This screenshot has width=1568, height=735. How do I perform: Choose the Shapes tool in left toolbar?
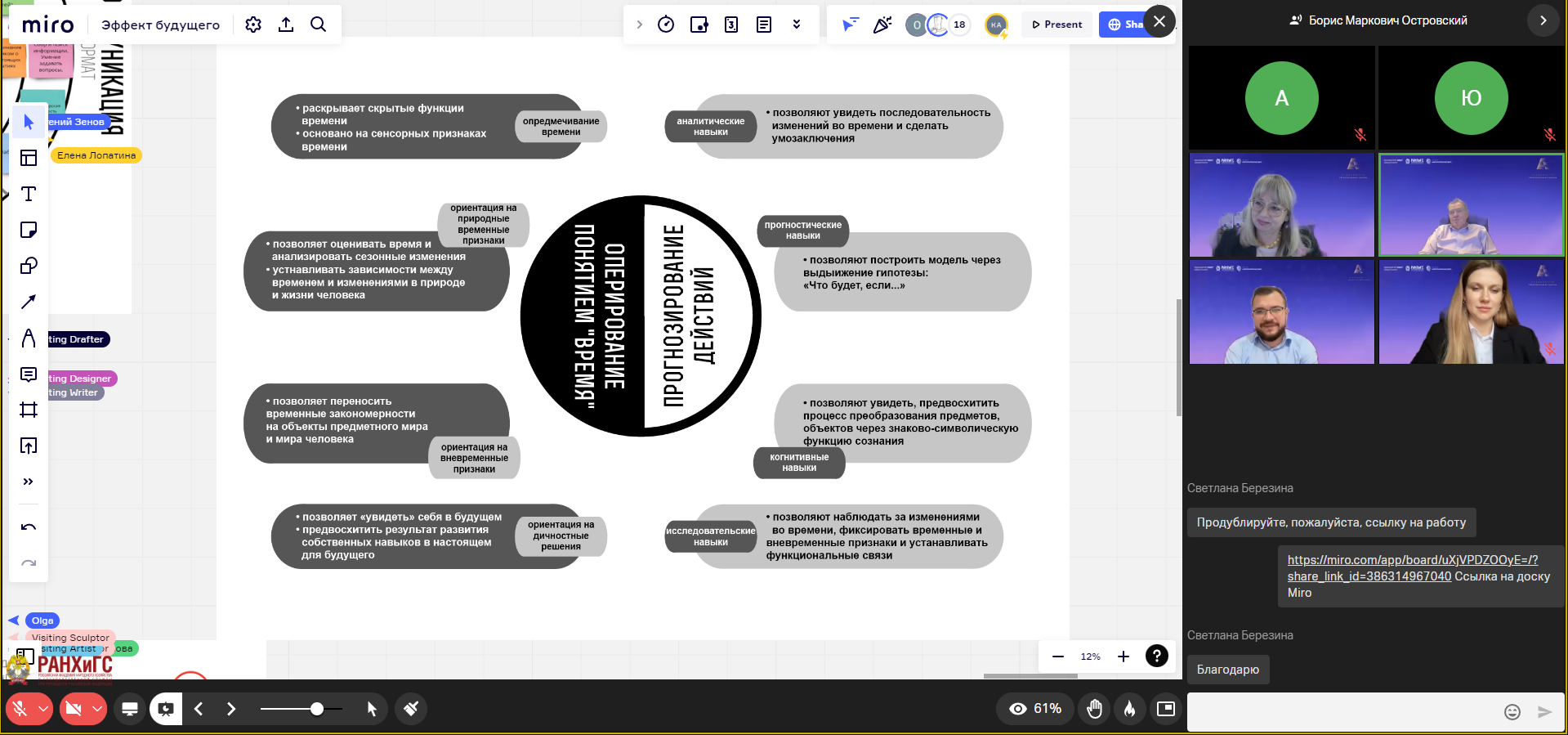29,266
